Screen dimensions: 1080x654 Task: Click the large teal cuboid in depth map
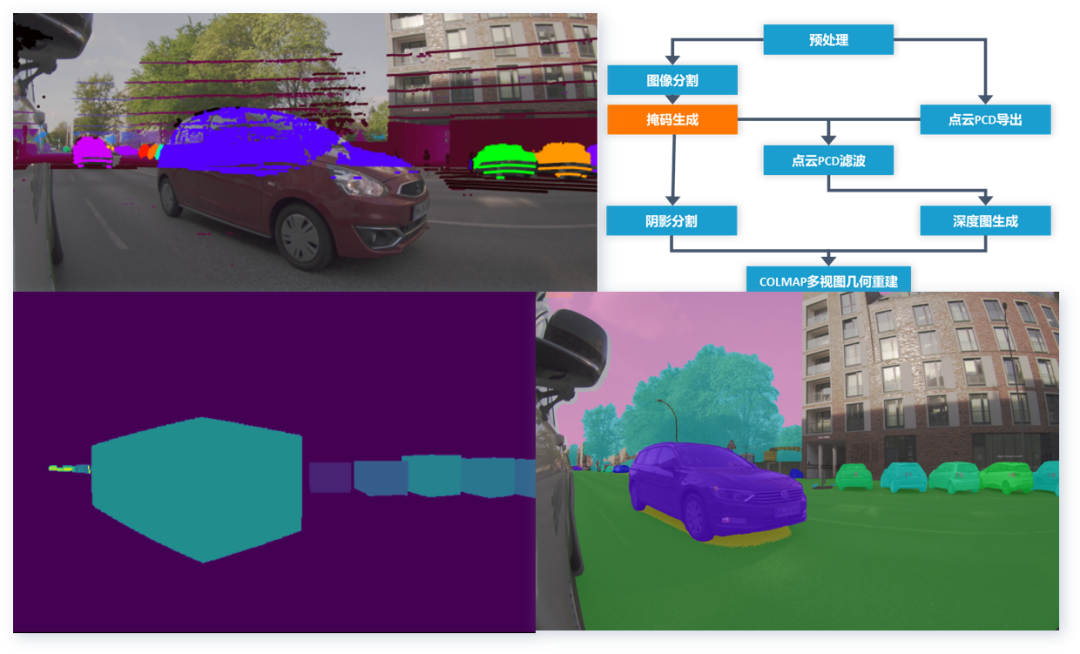[197, 489]
